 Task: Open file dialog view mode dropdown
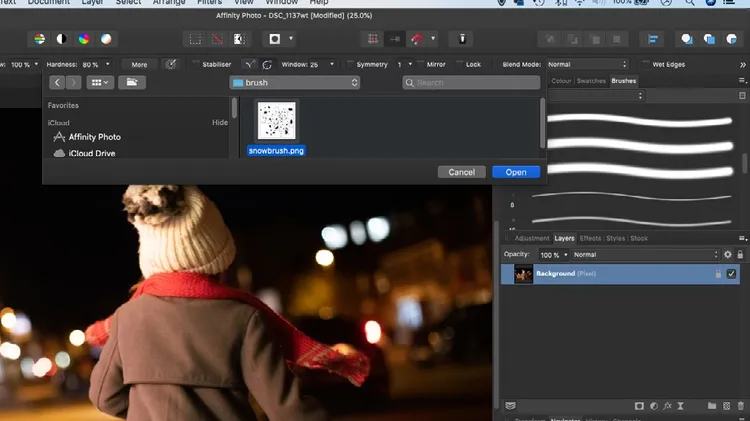point(100,82)
